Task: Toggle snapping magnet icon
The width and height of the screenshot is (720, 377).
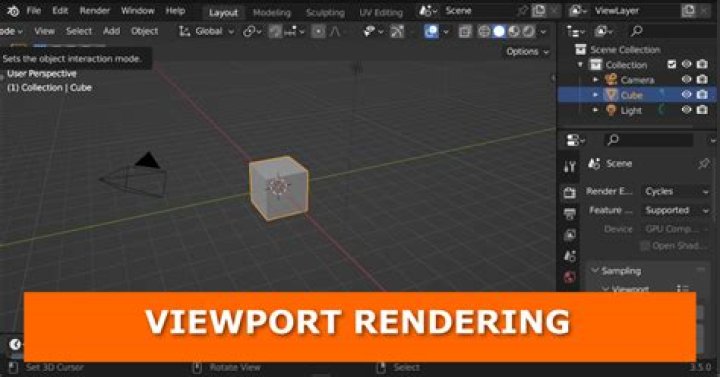Action: (275, 31)
